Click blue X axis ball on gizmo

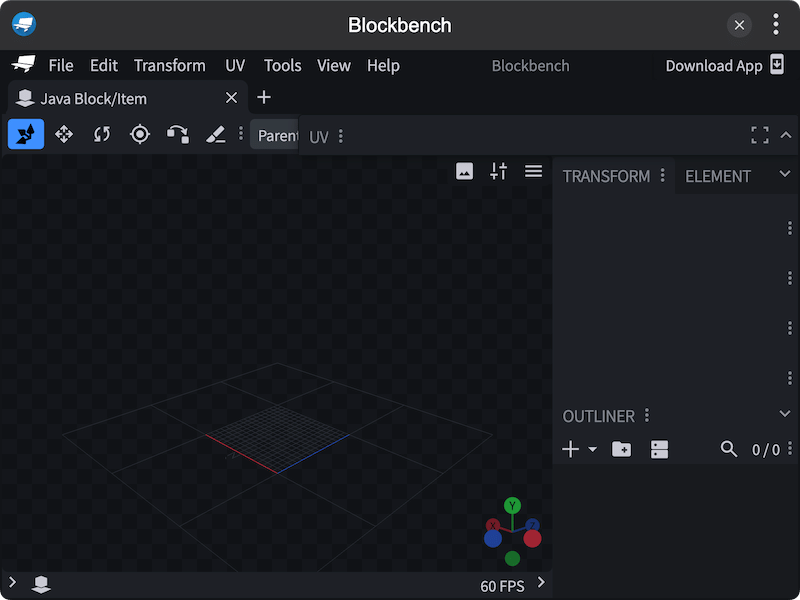click(x=493, y=538)
